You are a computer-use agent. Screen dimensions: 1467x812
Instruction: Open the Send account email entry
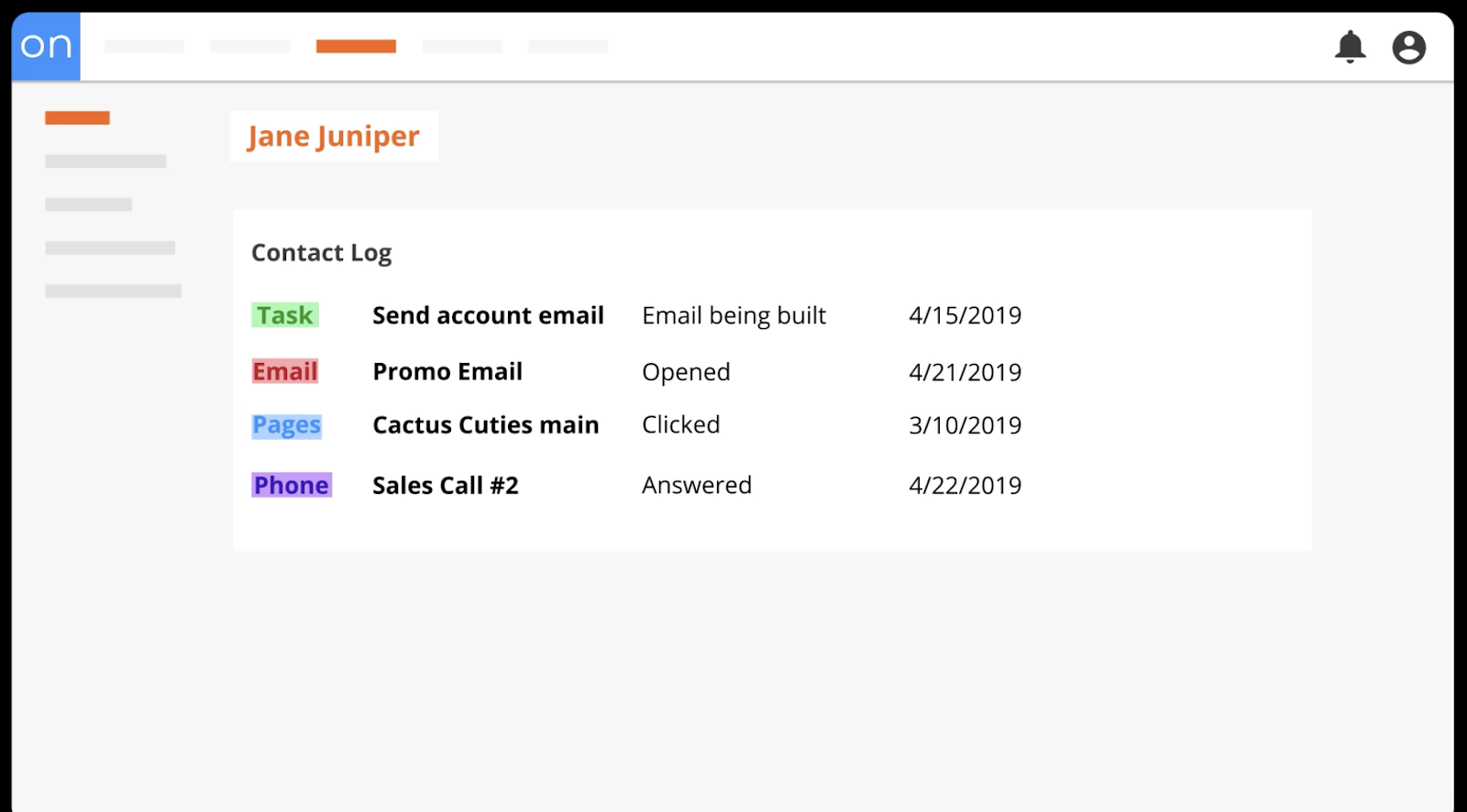pos(488,315)
